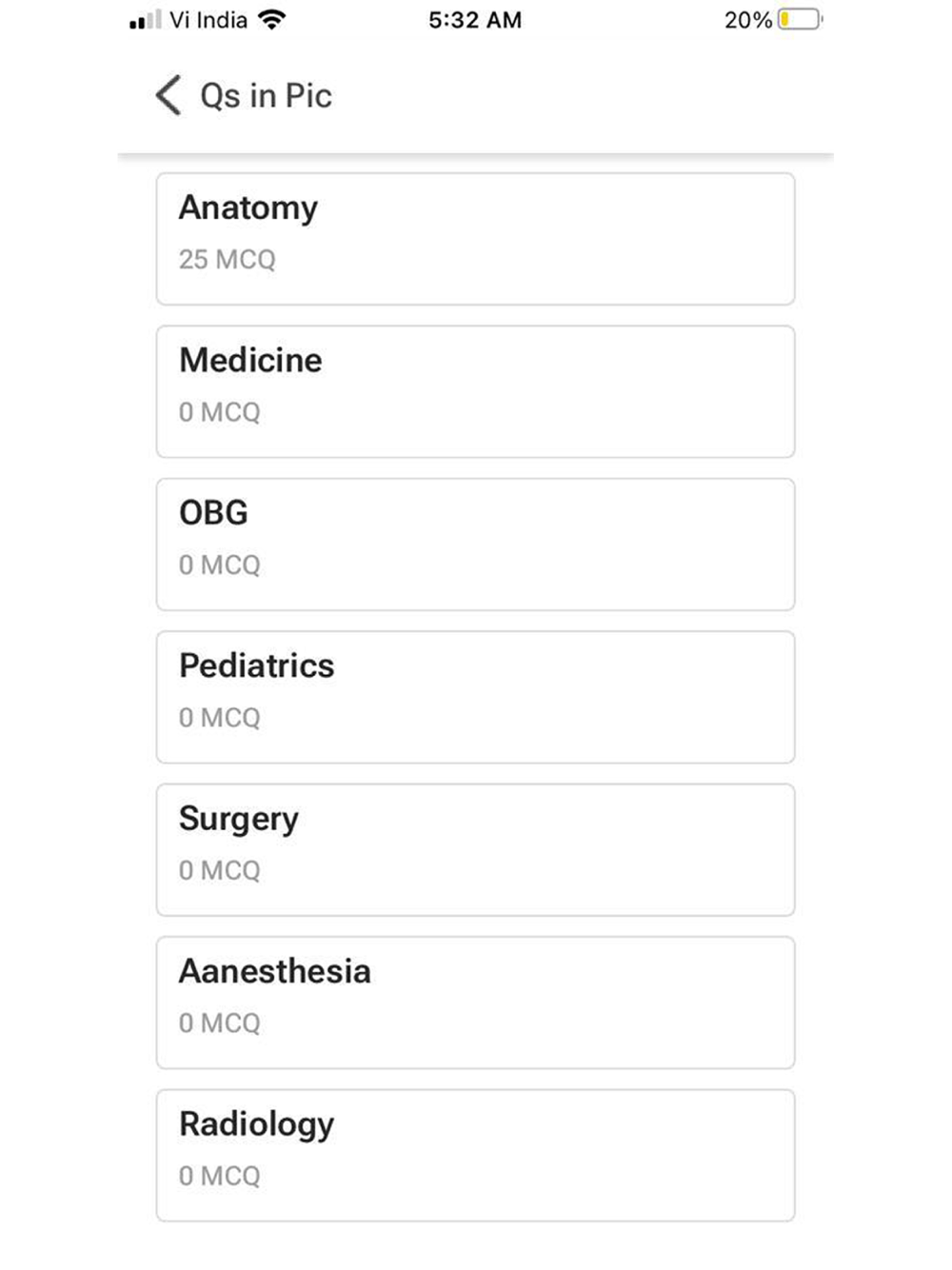Tap the 0 MCQ label under Surgery
The image size is (952, 1270).
click(219, 871)
